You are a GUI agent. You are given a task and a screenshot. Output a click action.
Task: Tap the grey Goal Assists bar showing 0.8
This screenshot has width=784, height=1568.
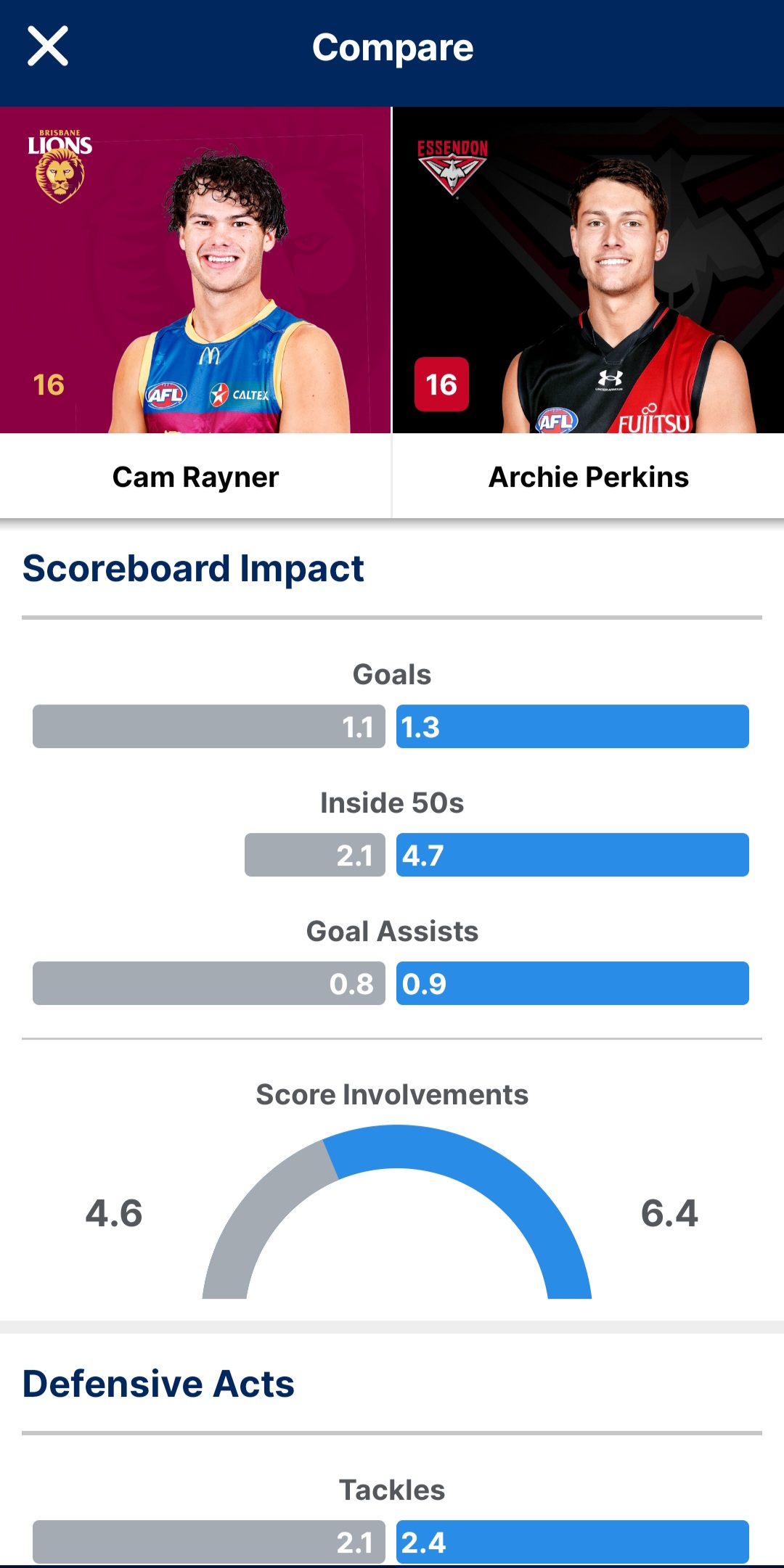[209, 983]
